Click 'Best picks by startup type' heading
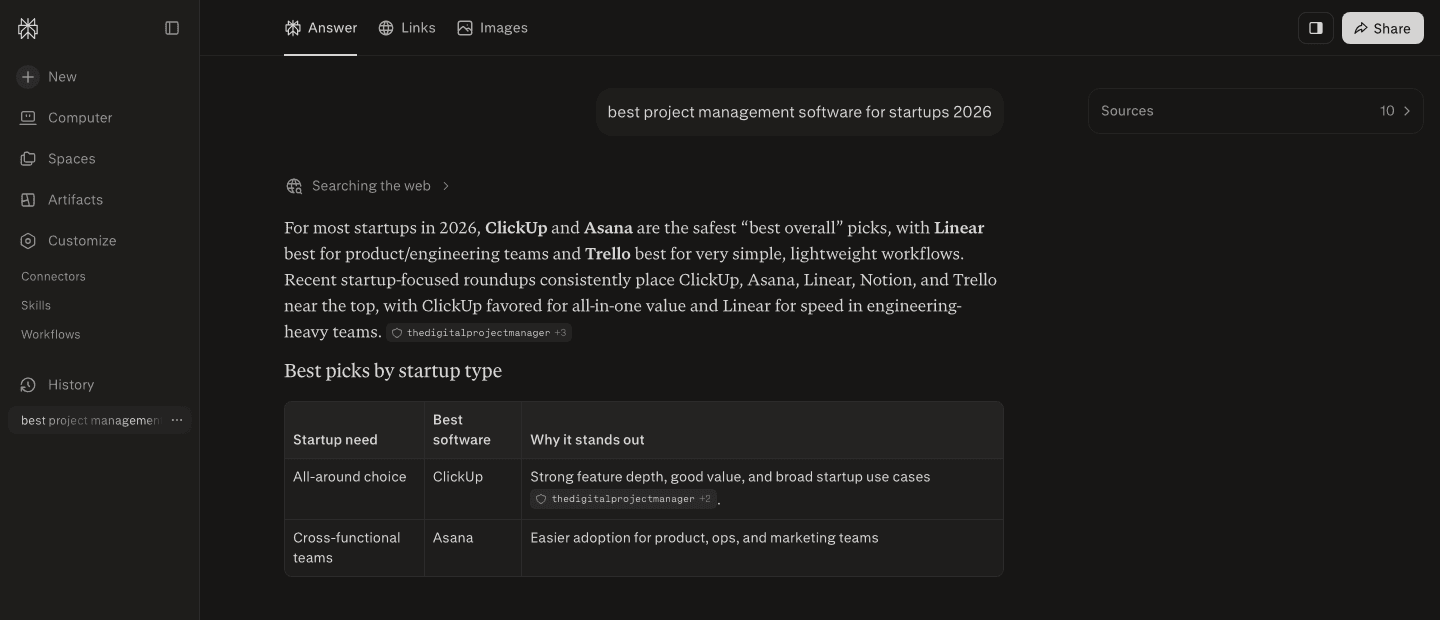The width and height of the screenshot is (1440, 620). (393, 371)
